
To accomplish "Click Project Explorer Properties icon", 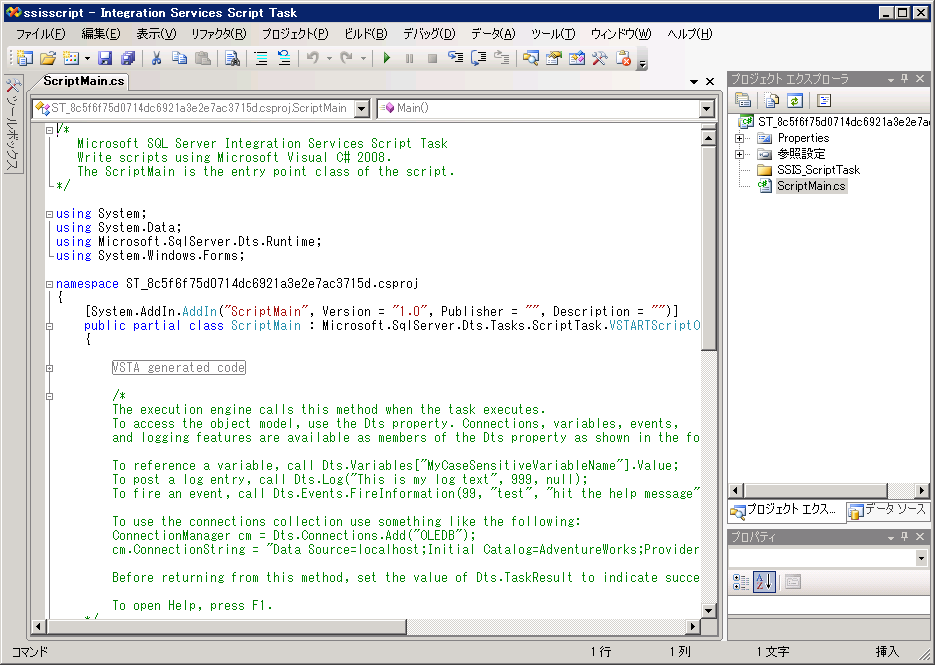I will 743,101.
